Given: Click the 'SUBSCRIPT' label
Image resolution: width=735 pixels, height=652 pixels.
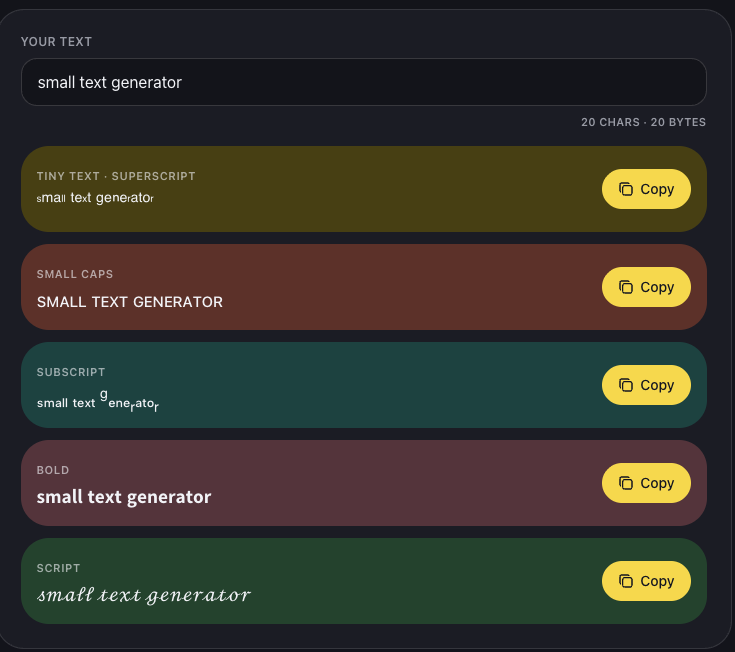Looking at the screenshot, I should (x=71, y=372).
